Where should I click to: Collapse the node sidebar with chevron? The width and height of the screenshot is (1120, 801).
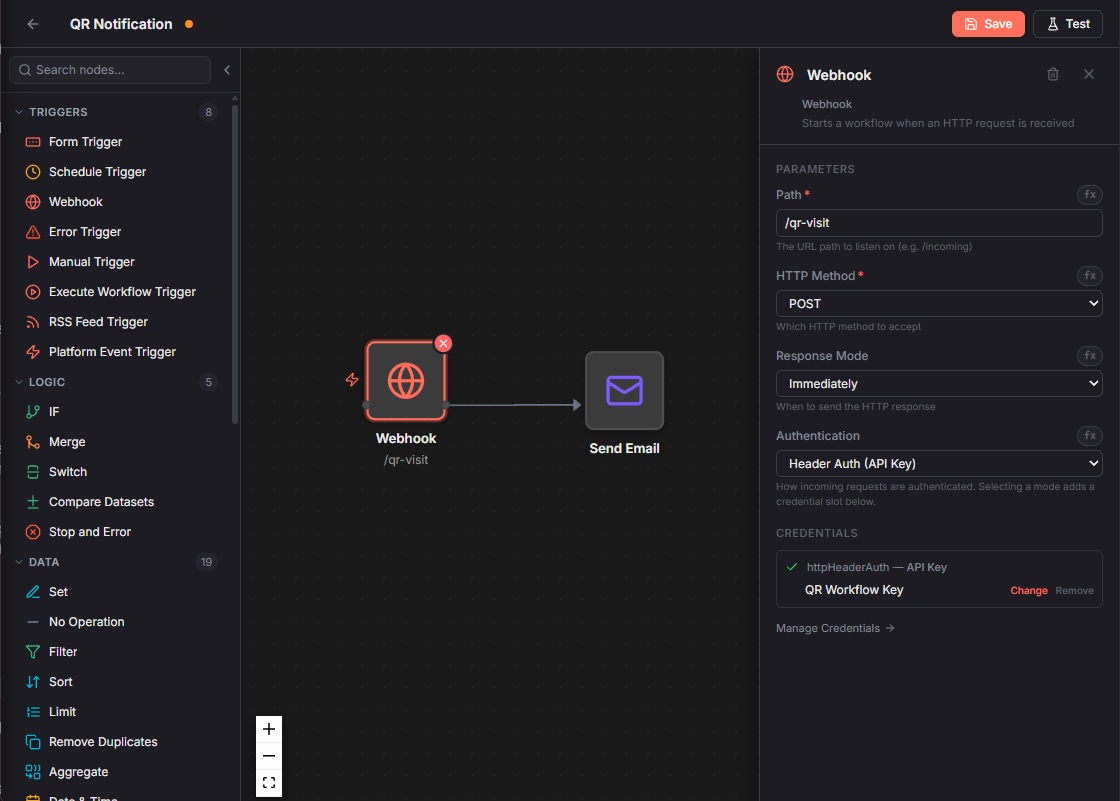227,70
